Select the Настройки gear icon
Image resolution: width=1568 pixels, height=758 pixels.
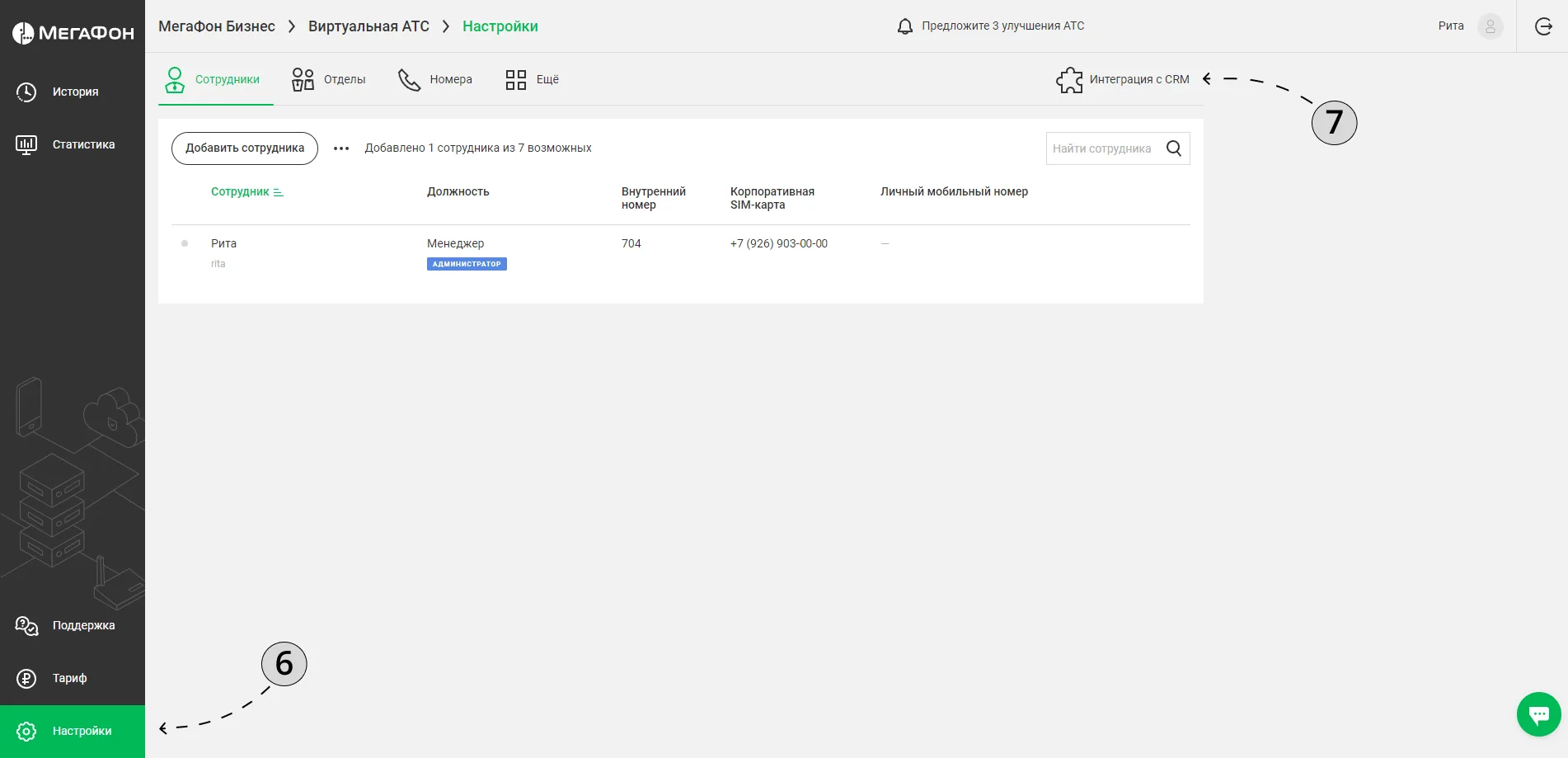tap(26, 731)
